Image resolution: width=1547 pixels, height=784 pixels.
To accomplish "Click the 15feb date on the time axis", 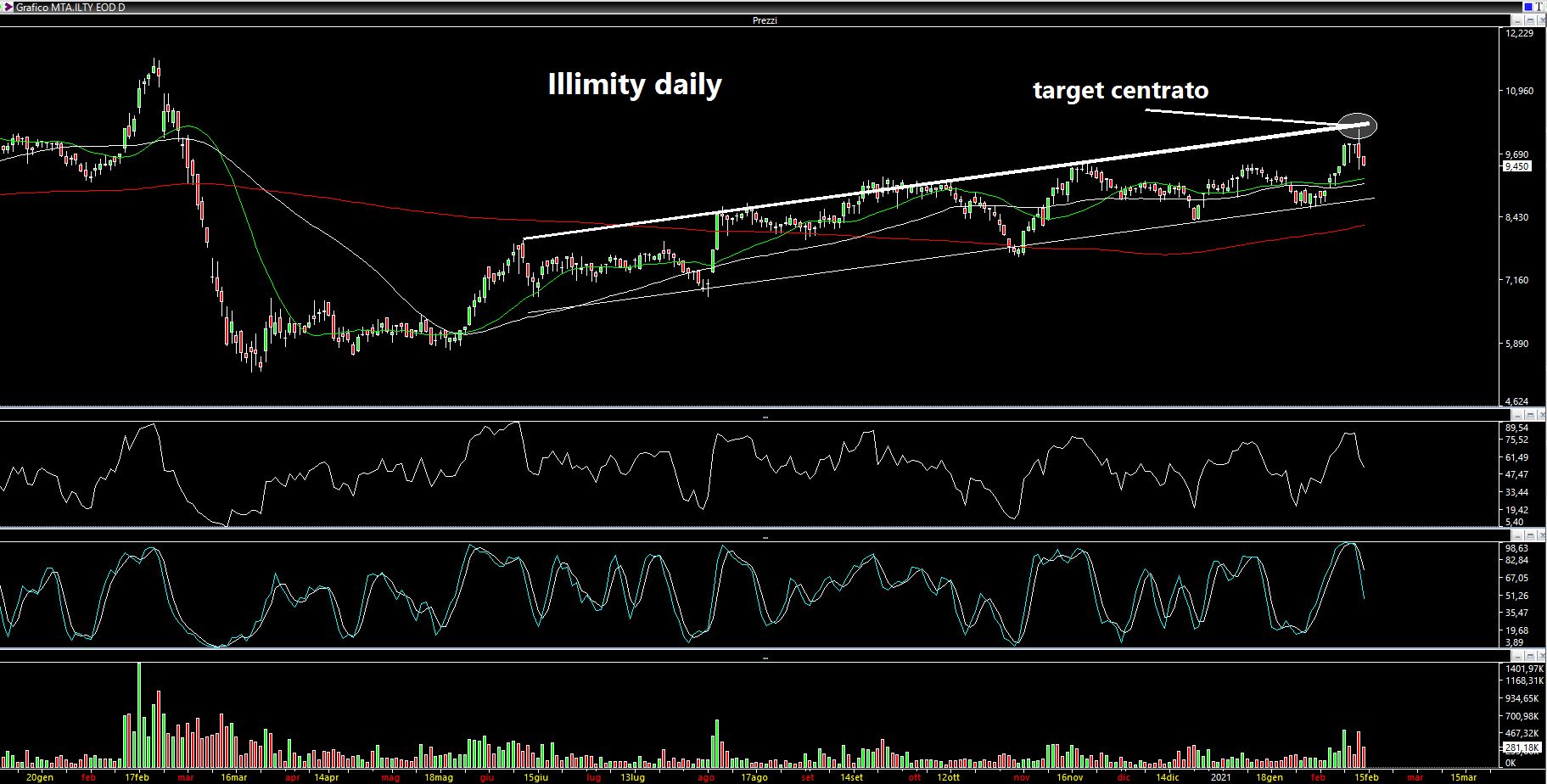I will [1366, 777].
